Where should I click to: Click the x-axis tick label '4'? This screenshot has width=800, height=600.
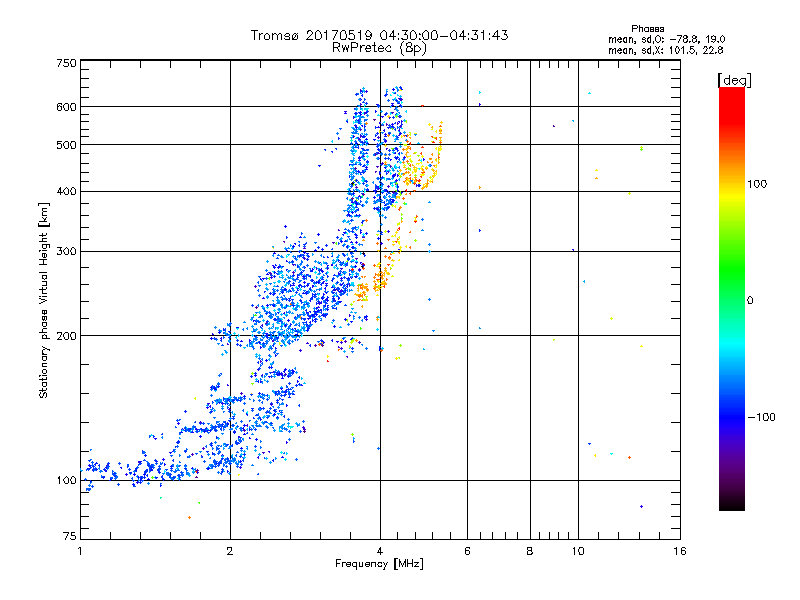(x=380, y=551)
